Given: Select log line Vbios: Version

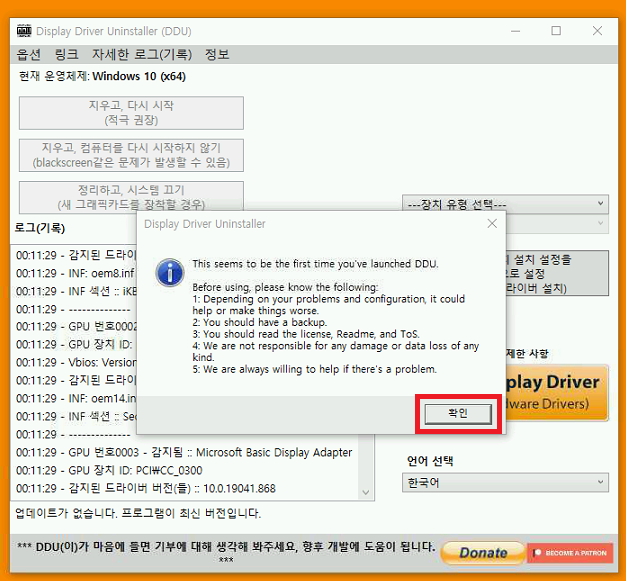Looking at the screenshot, I should pyautogui.click(x=76, y=363).
